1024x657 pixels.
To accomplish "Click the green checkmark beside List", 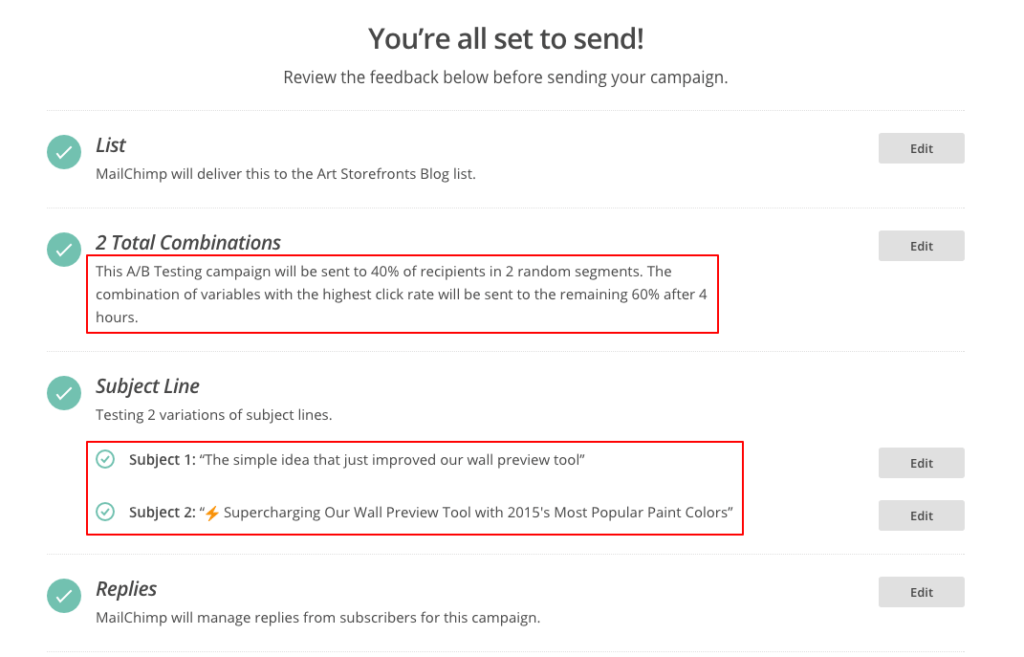I will [64, 153].
